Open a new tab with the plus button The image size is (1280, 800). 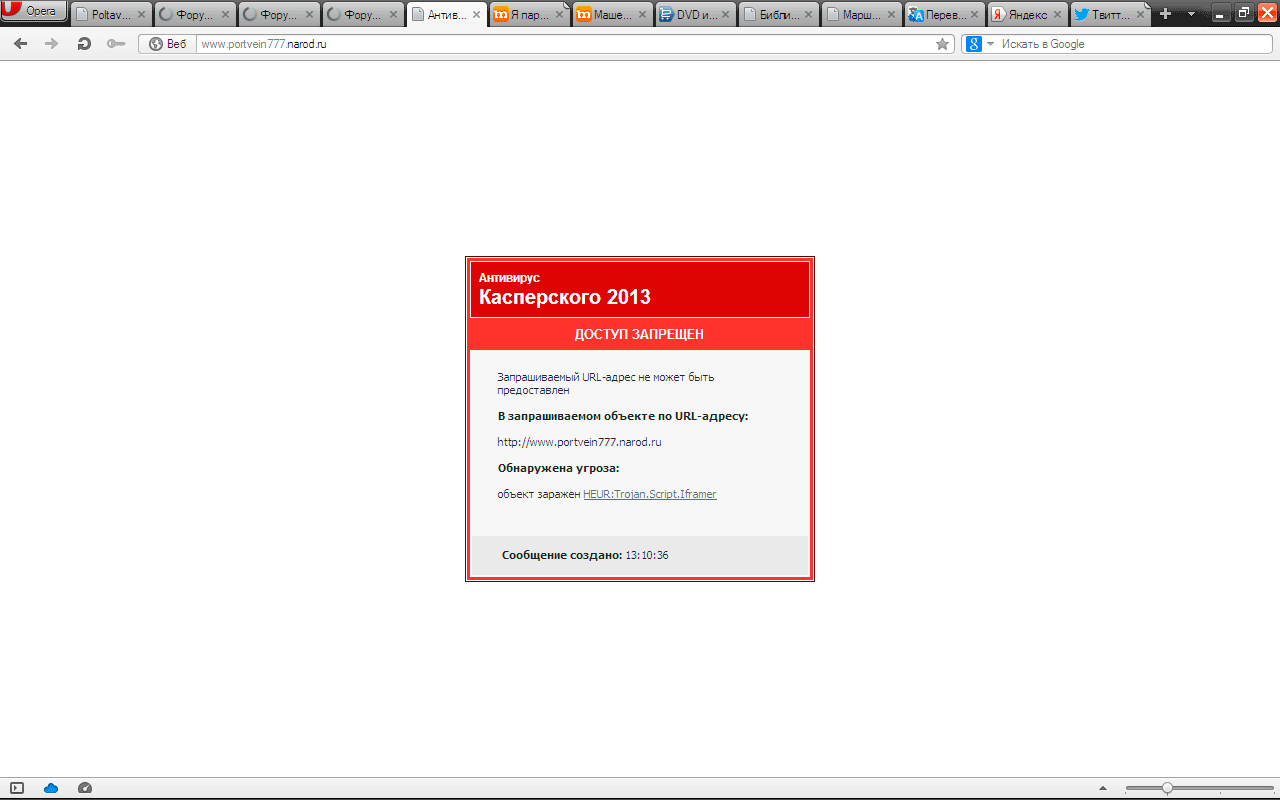pos(1165,14)
